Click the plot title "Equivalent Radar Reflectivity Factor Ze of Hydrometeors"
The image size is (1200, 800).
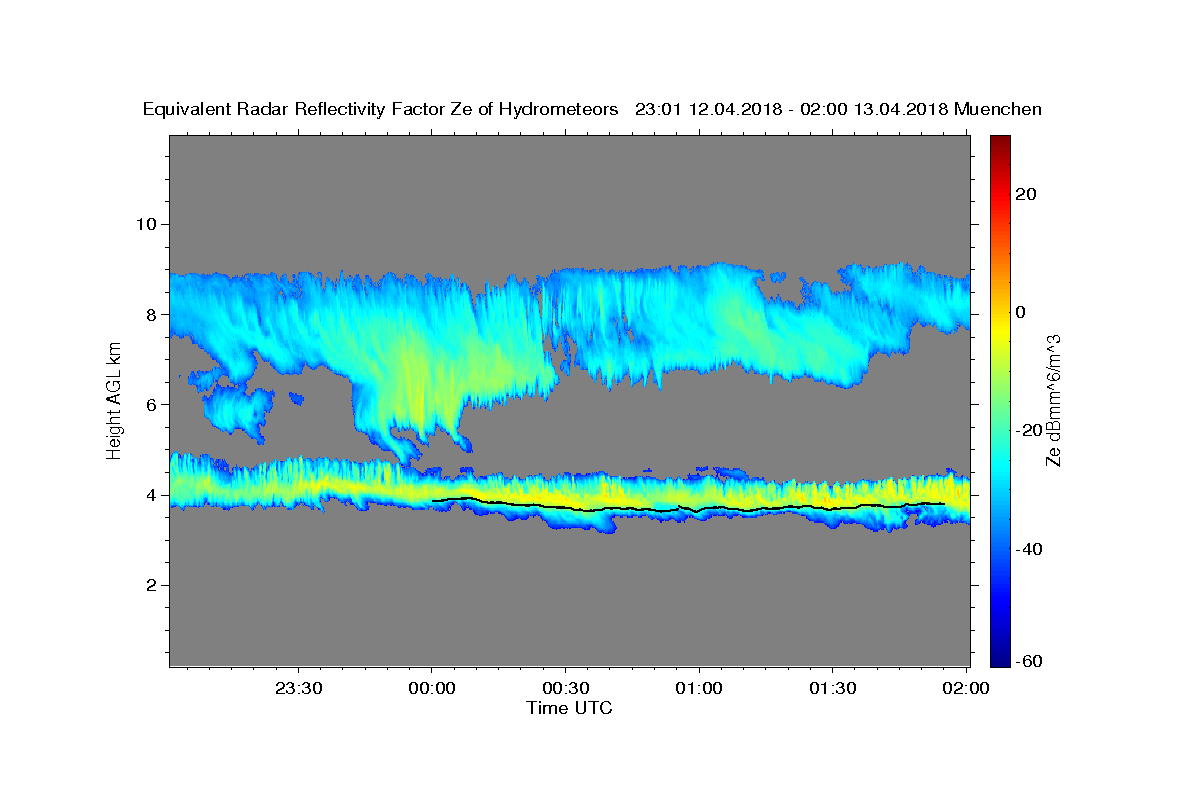pos(381,110)
